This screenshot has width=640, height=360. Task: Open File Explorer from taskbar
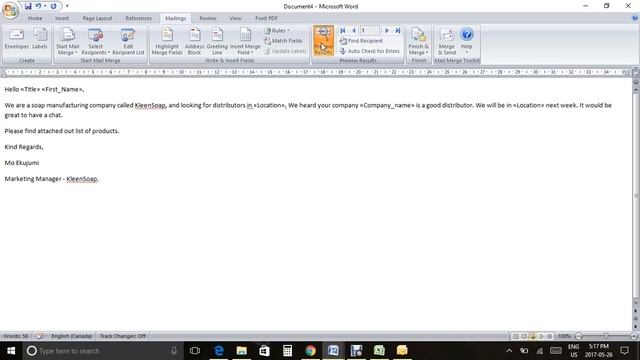[x=242, y=351]
